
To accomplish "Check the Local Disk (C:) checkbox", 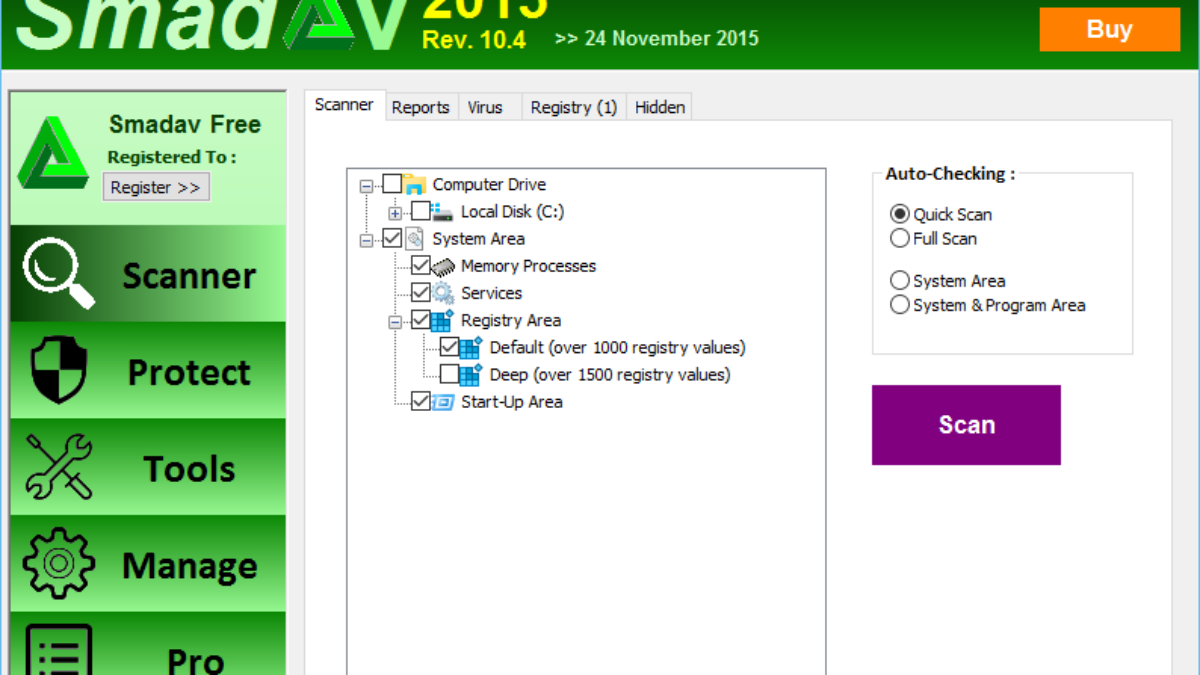I will pyautogui.click(x=420, y=211).
